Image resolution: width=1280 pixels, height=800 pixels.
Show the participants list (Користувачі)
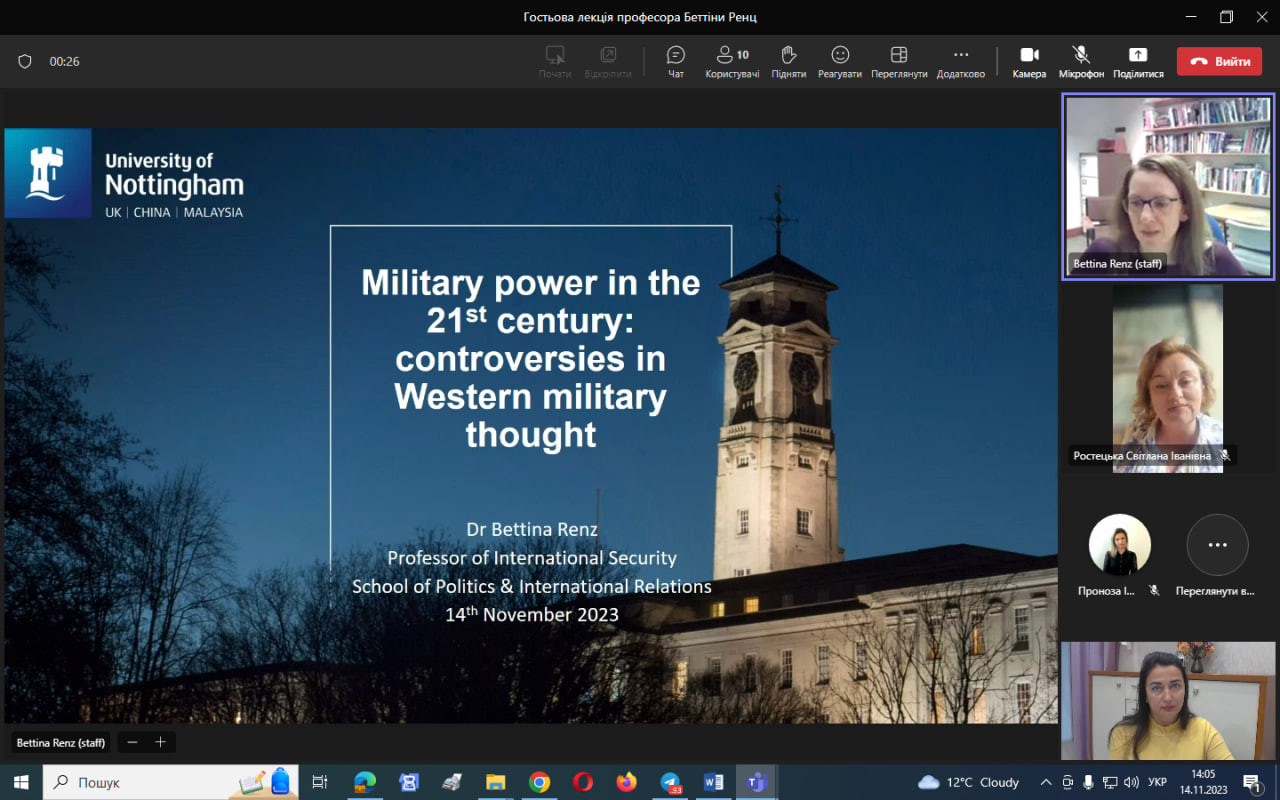click(732, 61)
